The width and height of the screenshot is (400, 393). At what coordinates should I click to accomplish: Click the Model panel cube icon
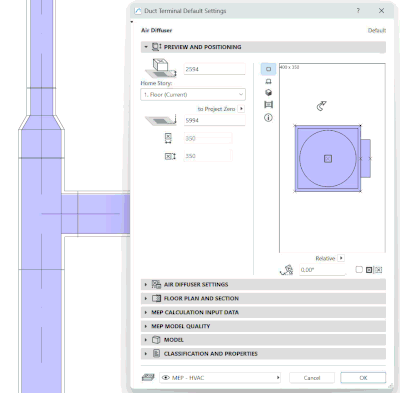156,340
